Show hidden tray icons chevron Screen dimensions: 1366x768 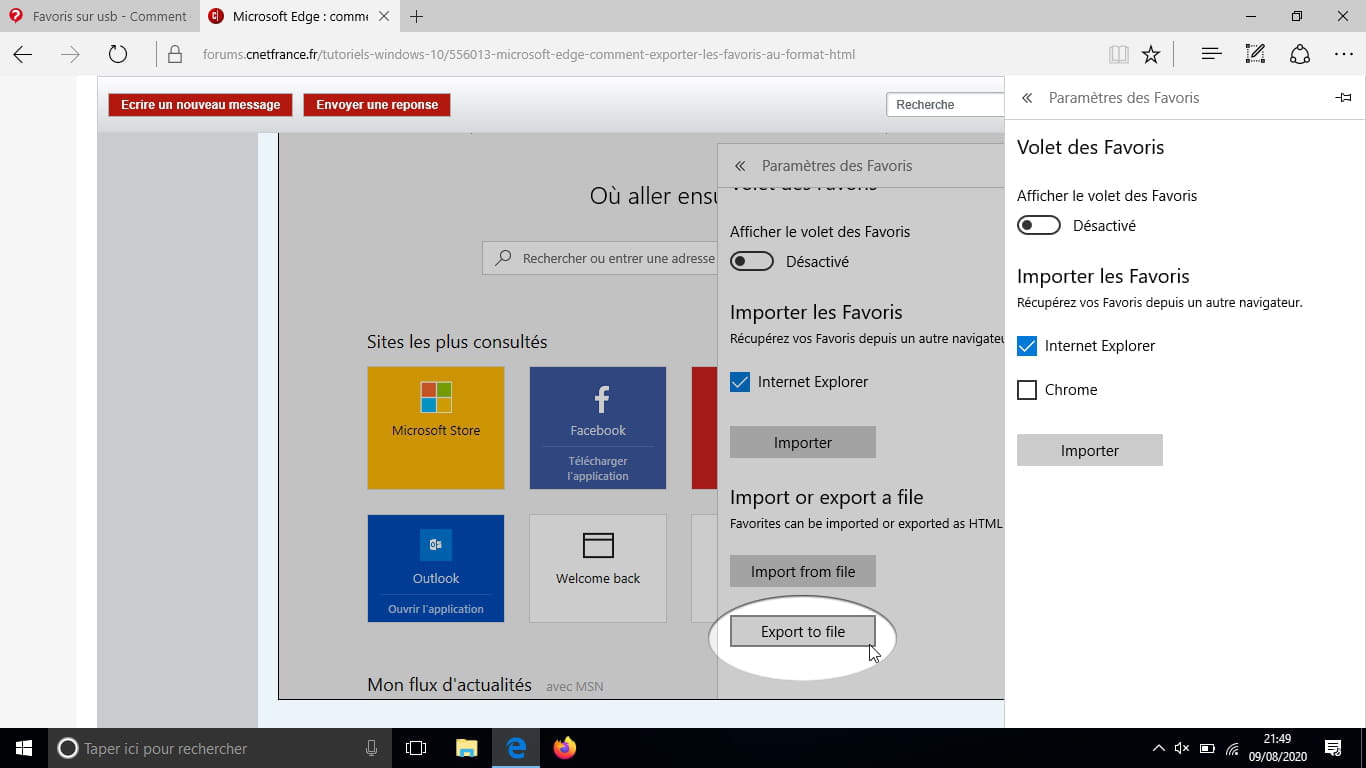click(x=1159, y=748)
